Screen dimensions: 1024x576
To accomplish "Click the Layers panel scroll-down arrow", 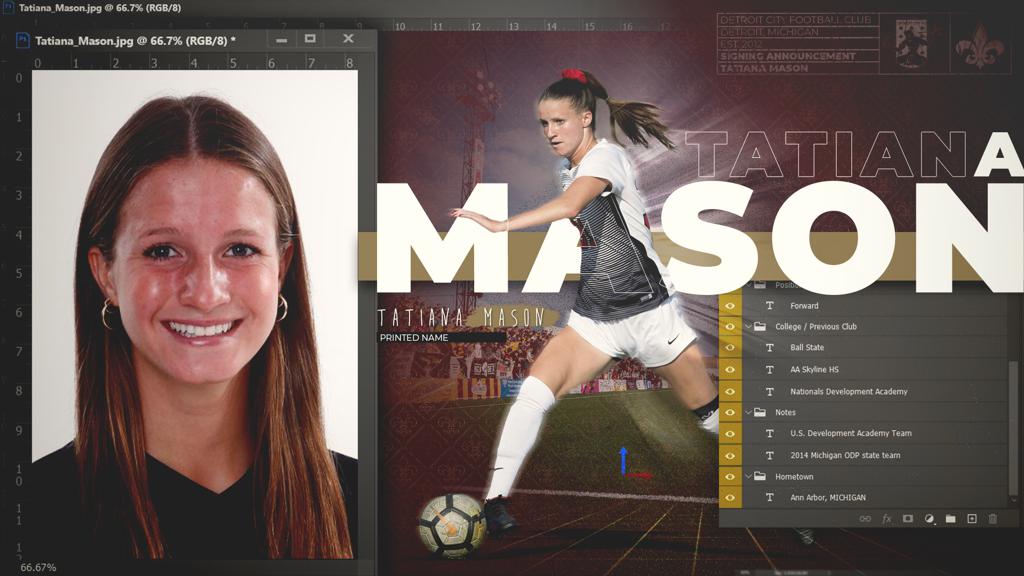I will 1013,500.
